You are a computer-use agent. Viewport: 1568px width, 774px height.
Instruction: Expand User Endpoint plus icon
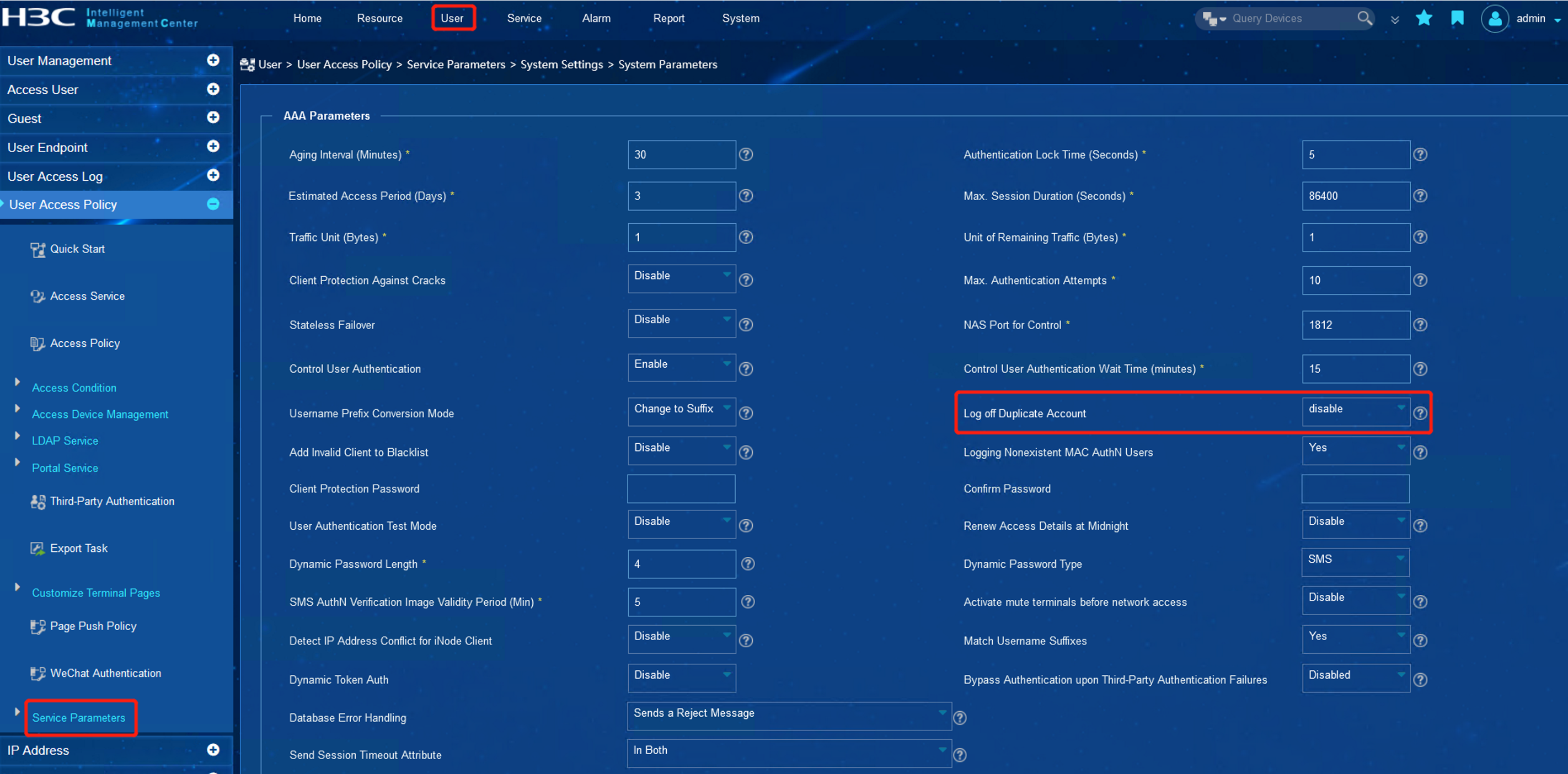[x=213, y=147]
